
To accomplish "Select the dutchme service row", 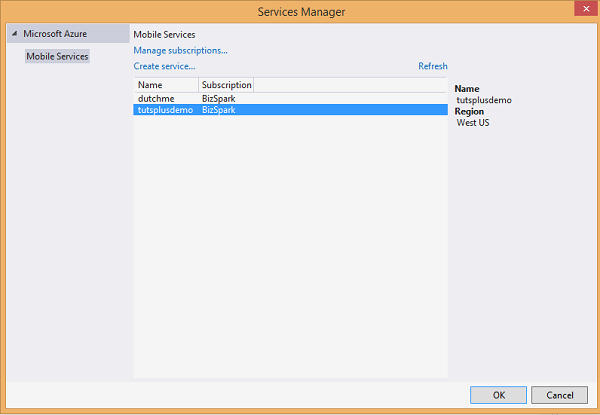I will point(290,99).
